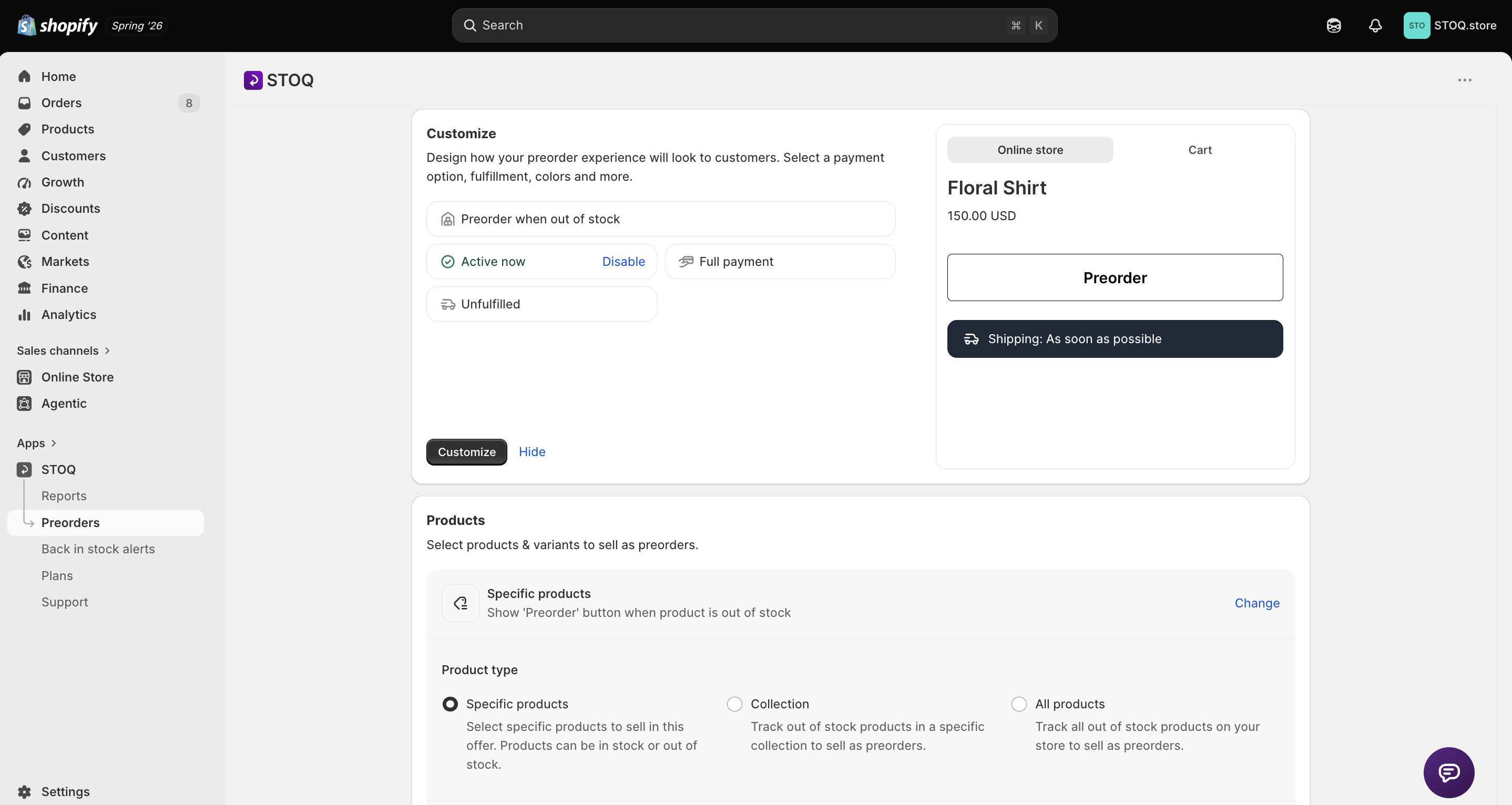This screenshot has height=805, width=1512.
Task: Click the Online Store storefront icon
Action: [24, 377]
